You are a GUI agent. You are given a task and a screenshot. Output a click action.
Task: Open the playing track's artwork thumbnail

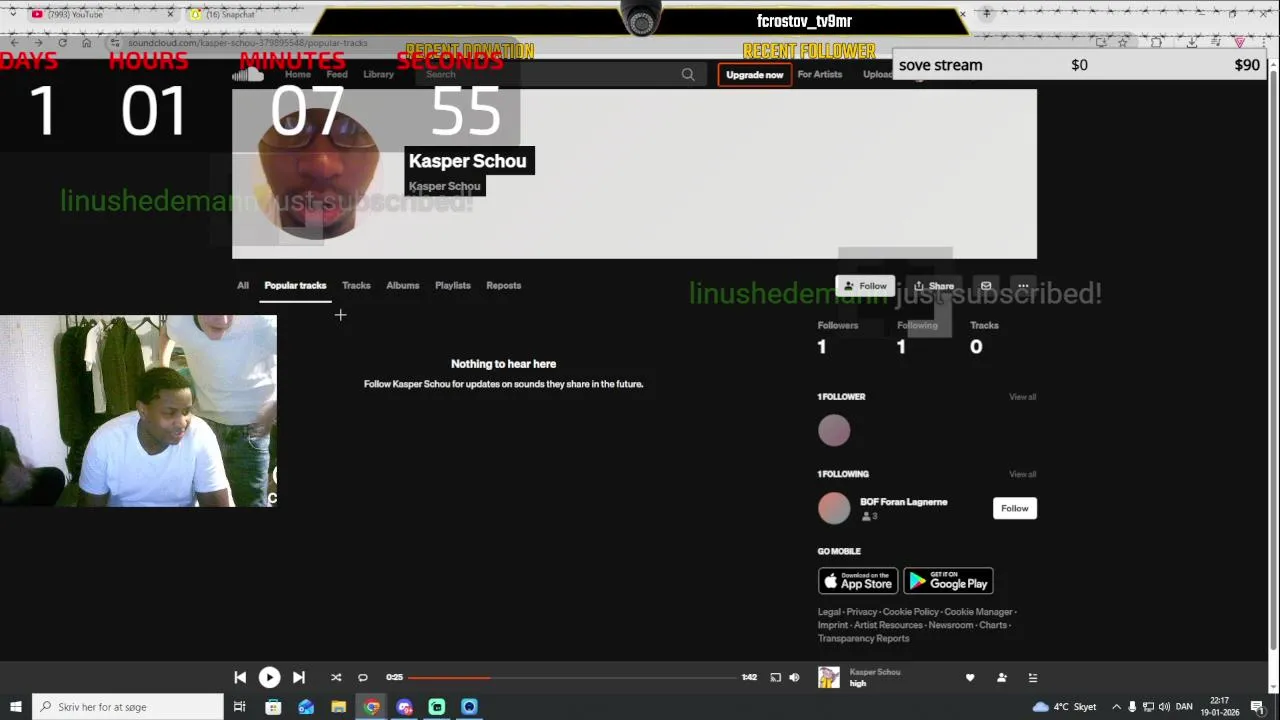829,677
